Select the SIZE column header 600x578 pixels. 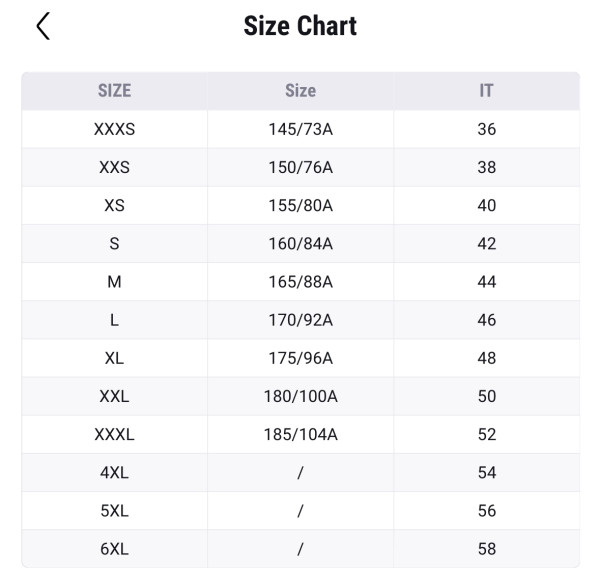pos(114,90)
